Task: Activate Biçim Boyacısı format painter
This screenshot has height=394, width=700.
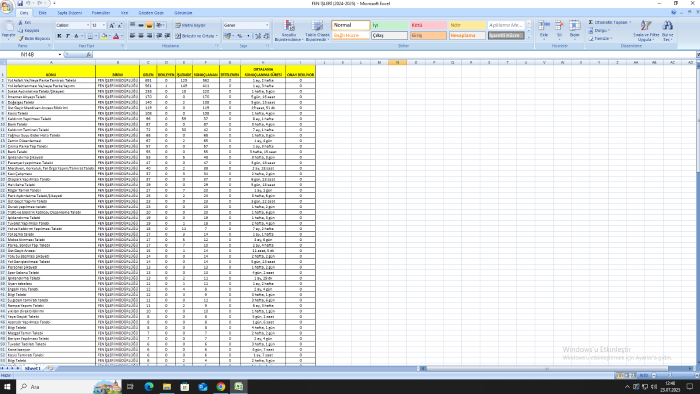Action: (21, 38)
